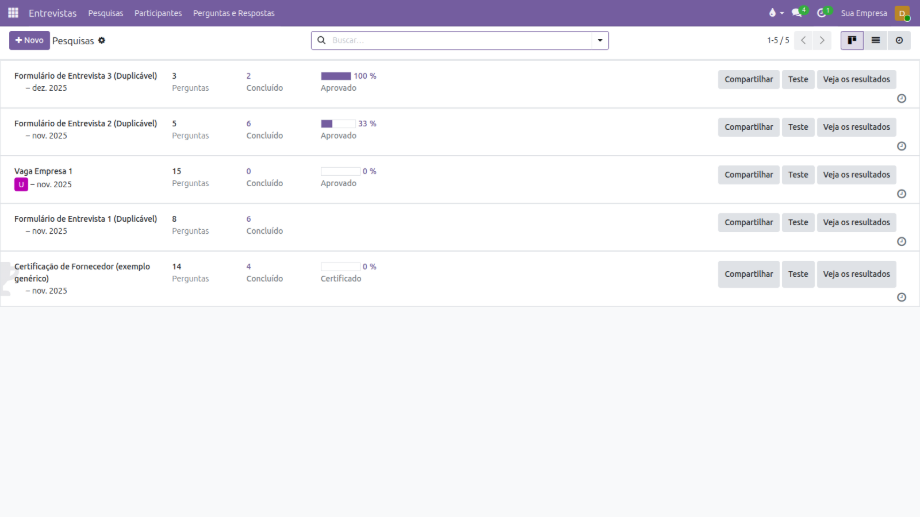Switch to Kanban view
Screen dimensions: 920x517
[x=852, y=41]
